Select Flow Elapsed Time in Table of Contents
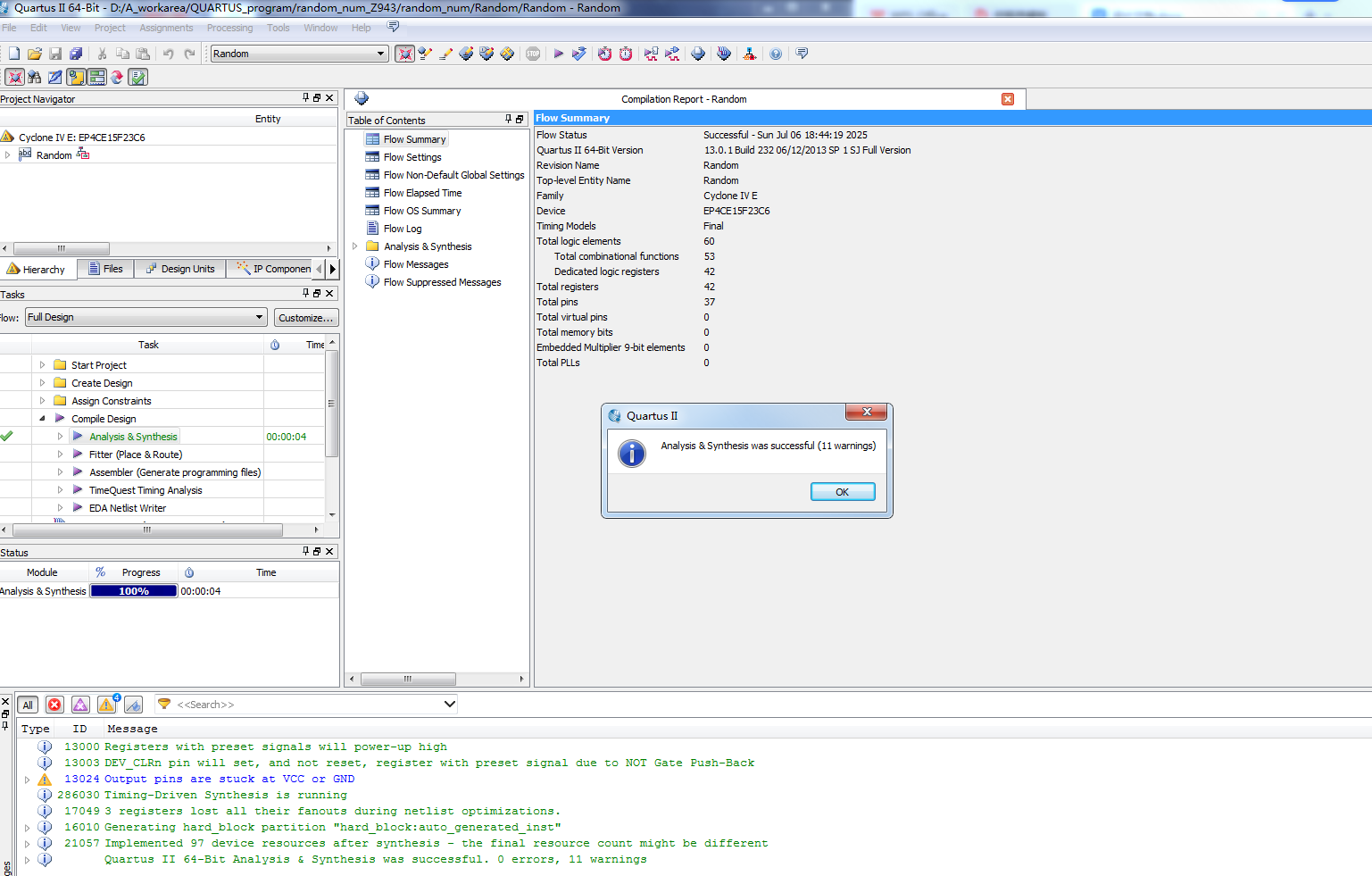This screenshot has height=876, width=1372. click(422, 193)
